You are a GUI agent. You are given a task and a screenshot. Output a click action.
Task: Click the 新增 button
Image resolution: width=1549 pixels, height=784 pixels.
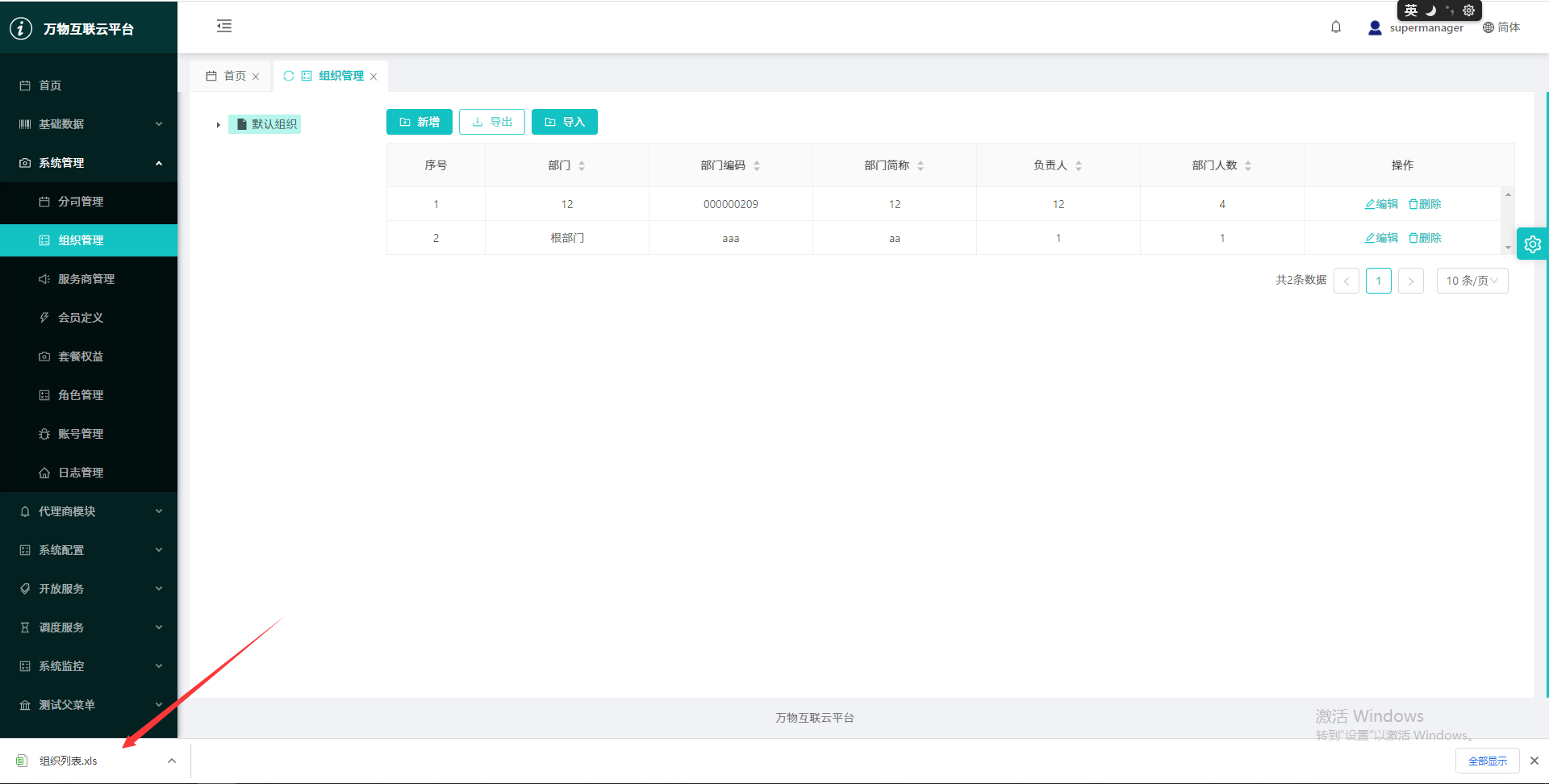(420, 122)
